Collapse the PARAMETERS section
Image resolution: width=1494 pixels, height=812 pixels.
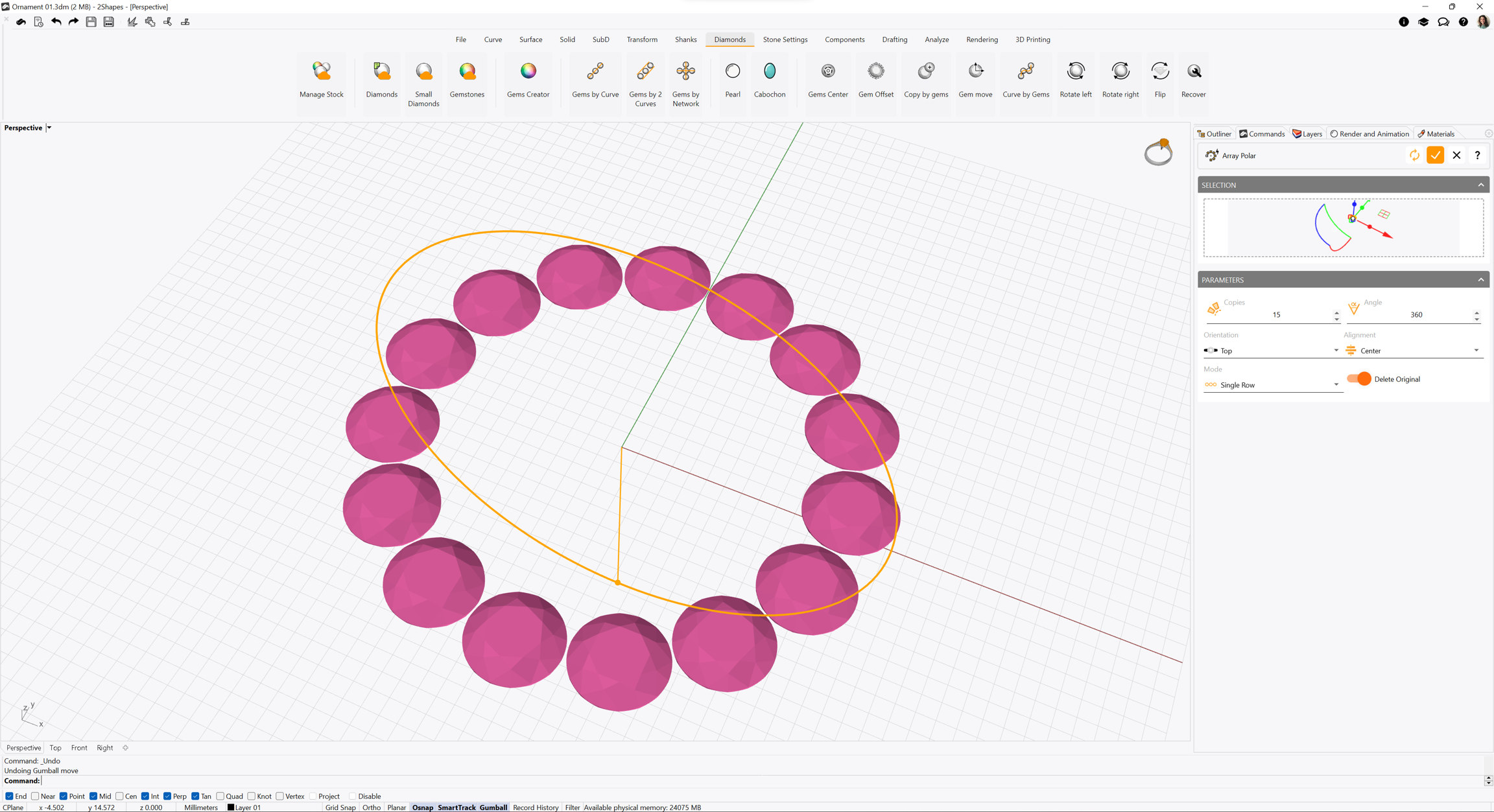pos(1480,280)
